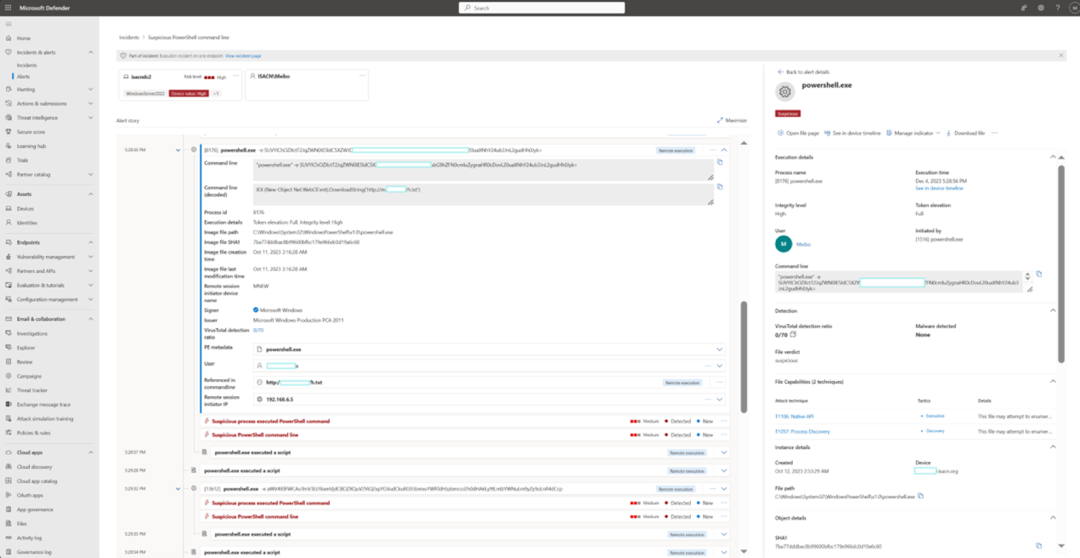Open Identities under Assets
Screen dimensions: 1080x558
[x=27, y=223]
